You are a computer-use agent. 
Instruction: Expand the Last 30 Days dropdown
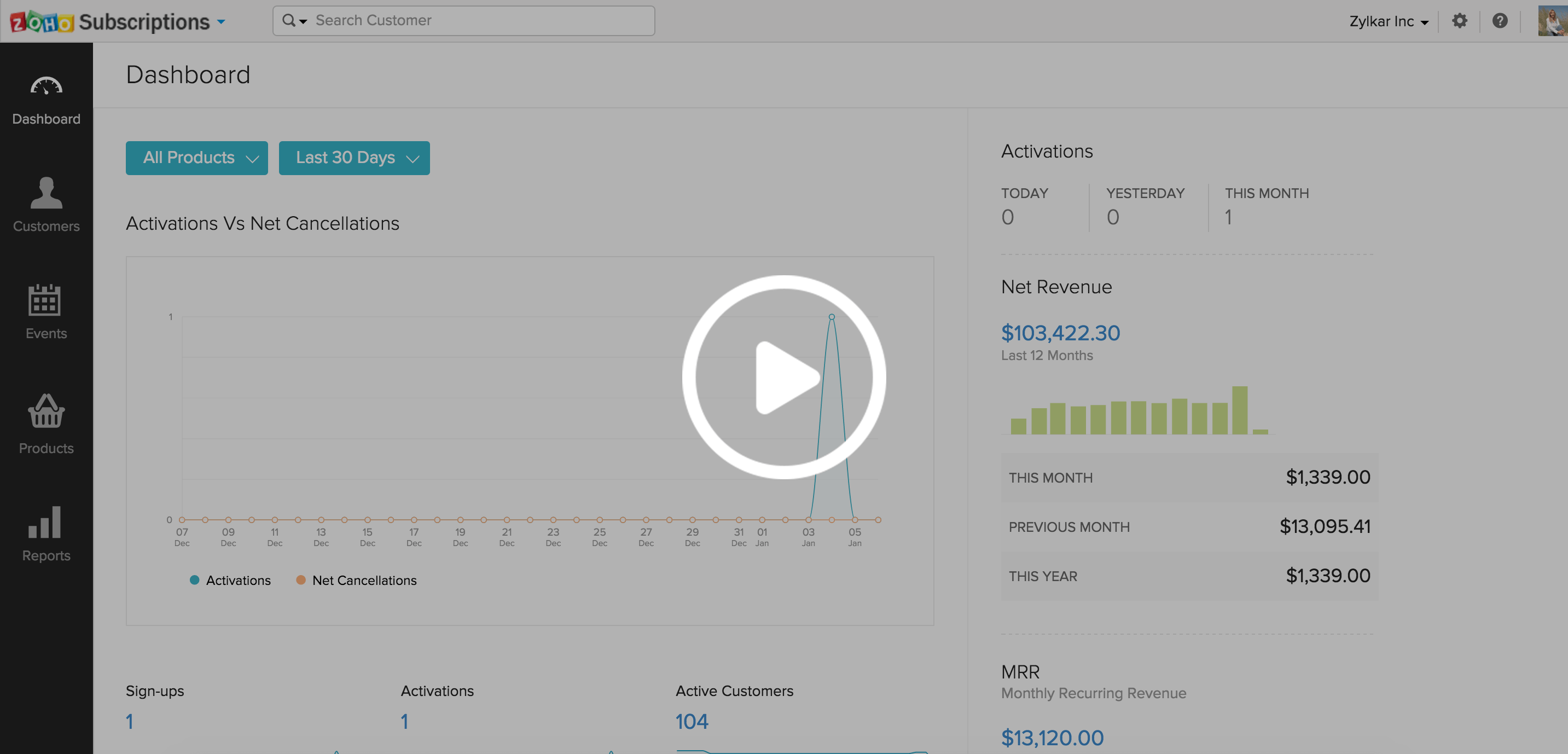[353, 158]
